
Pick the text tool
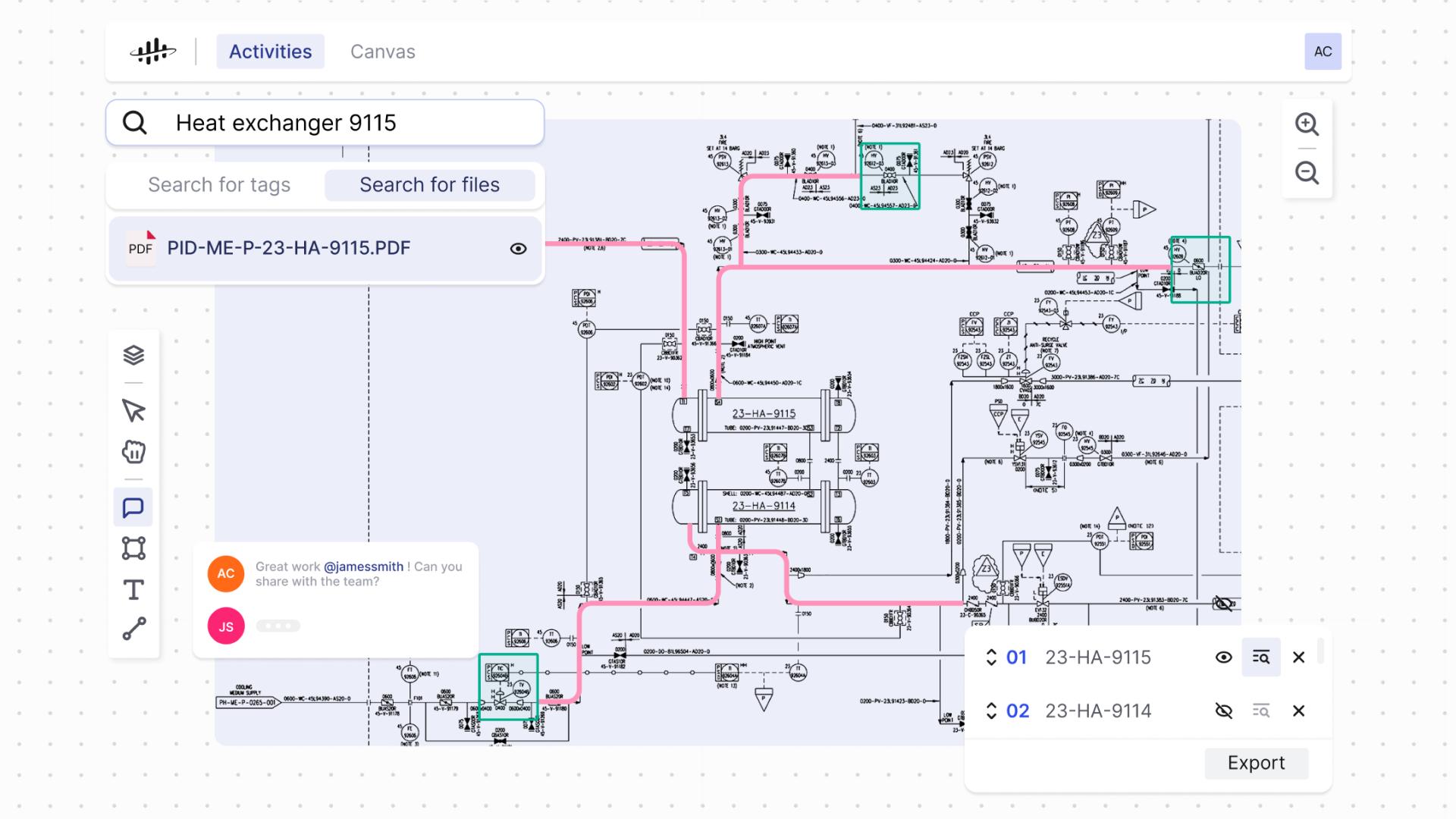click(133, 589)
